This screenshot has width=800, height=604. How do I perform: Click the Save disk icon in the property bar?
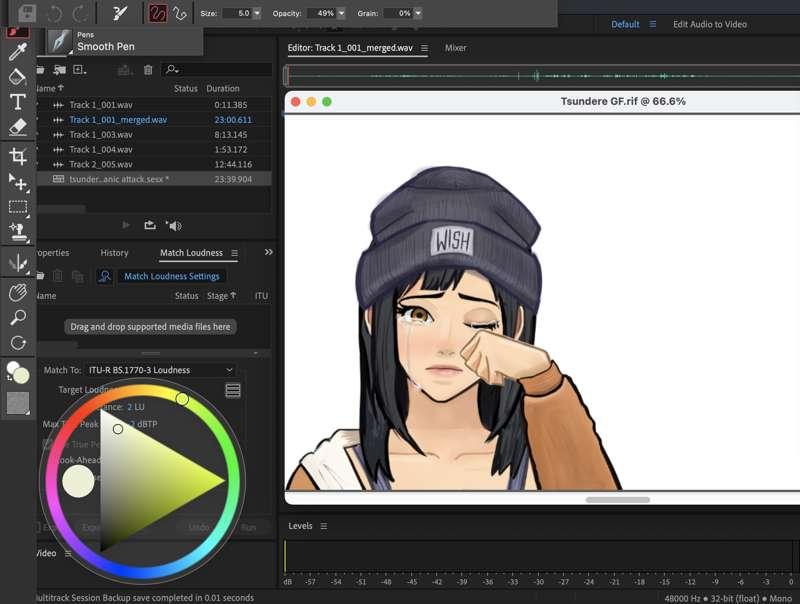(27, 13)
